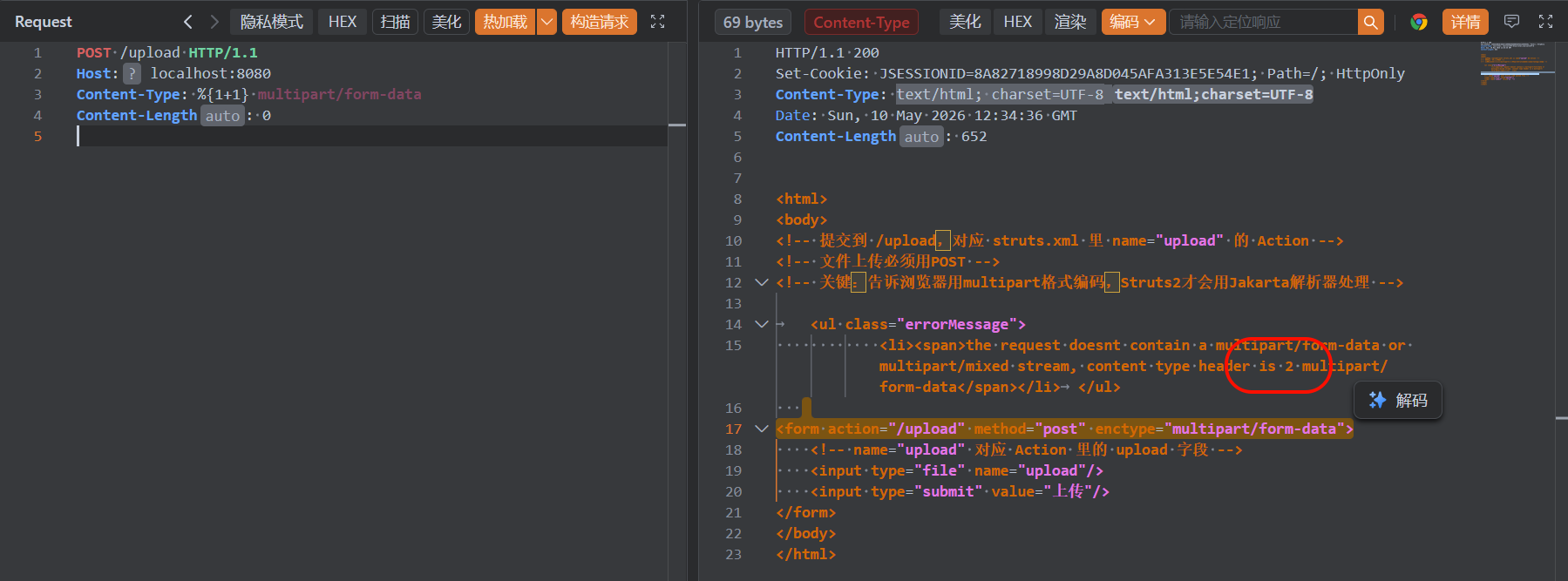Click the ? tag next to Host header
Viewport: 1568px width, 581px height.
(132, 73)
